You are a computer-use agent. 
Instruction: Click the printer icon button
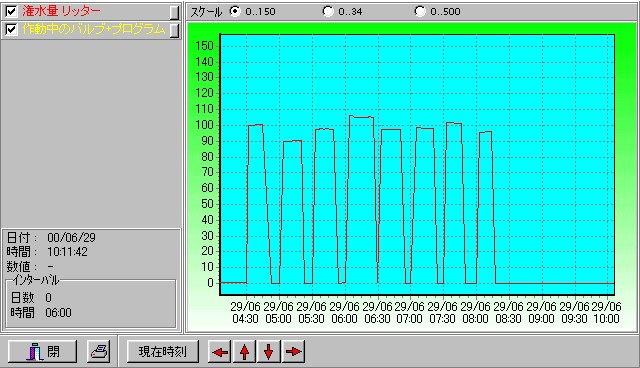(x=99, y=351)
